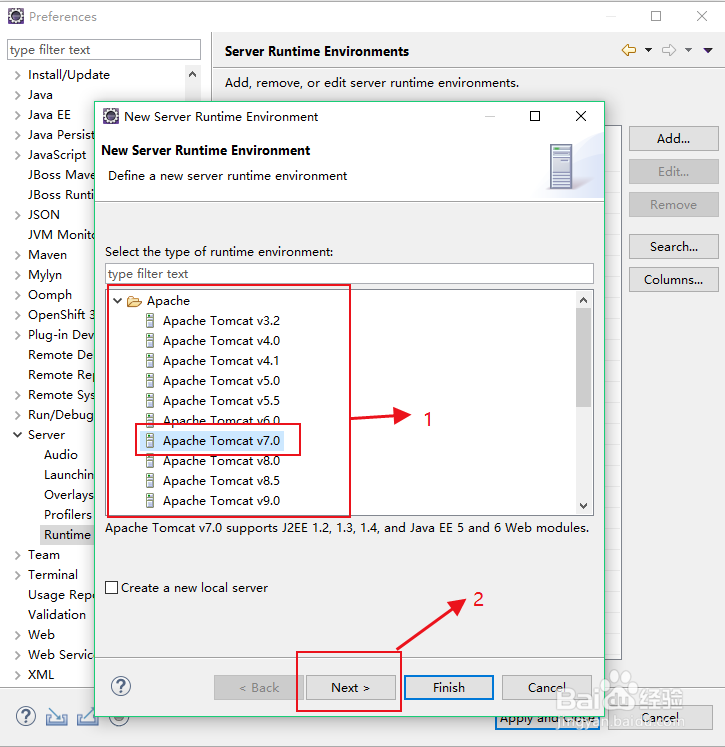Screen dimensions: 725x747
Task: Click the Back navigation yellow arrow icon
Action: (629, 50)
